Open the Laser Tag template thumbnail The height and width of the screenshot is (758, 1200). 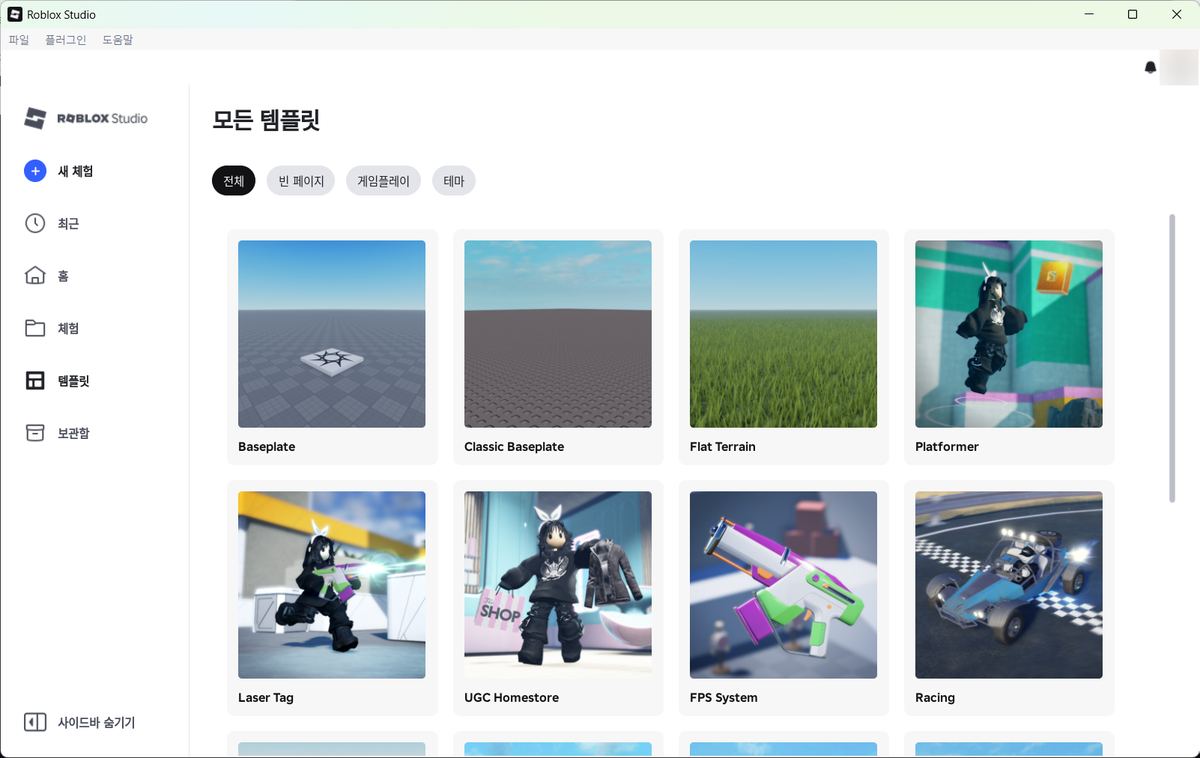(332, 585)
